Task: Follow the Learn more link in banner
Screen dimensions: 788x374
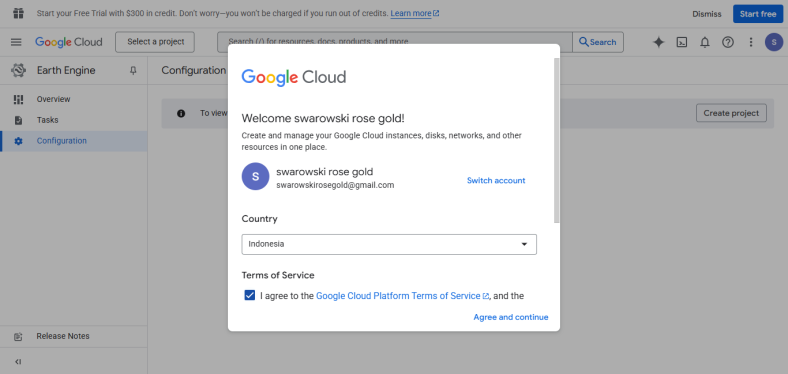Action: (x=415, y=14)
